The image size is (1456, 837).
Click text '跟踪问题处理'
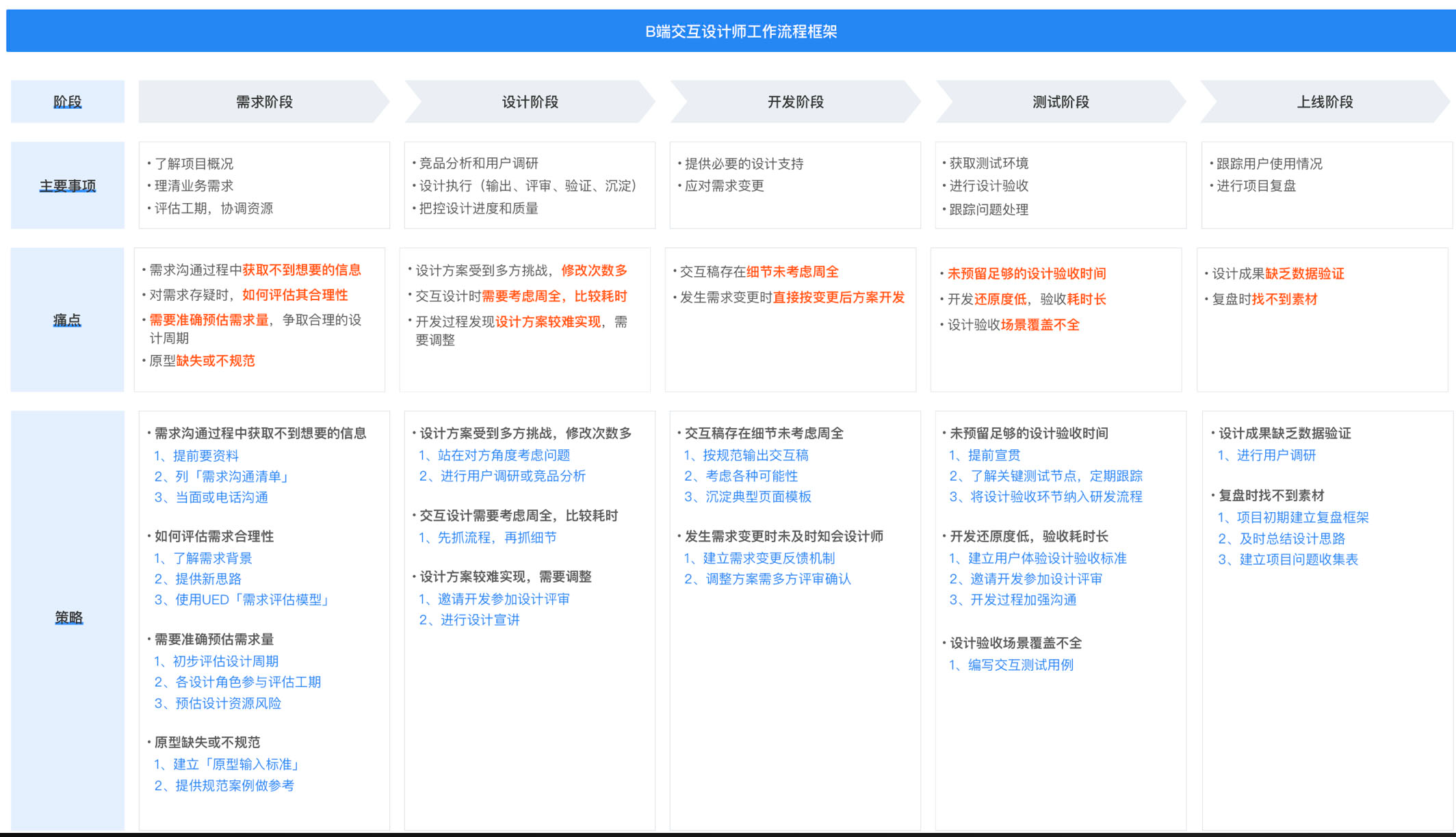click(989, 209)
